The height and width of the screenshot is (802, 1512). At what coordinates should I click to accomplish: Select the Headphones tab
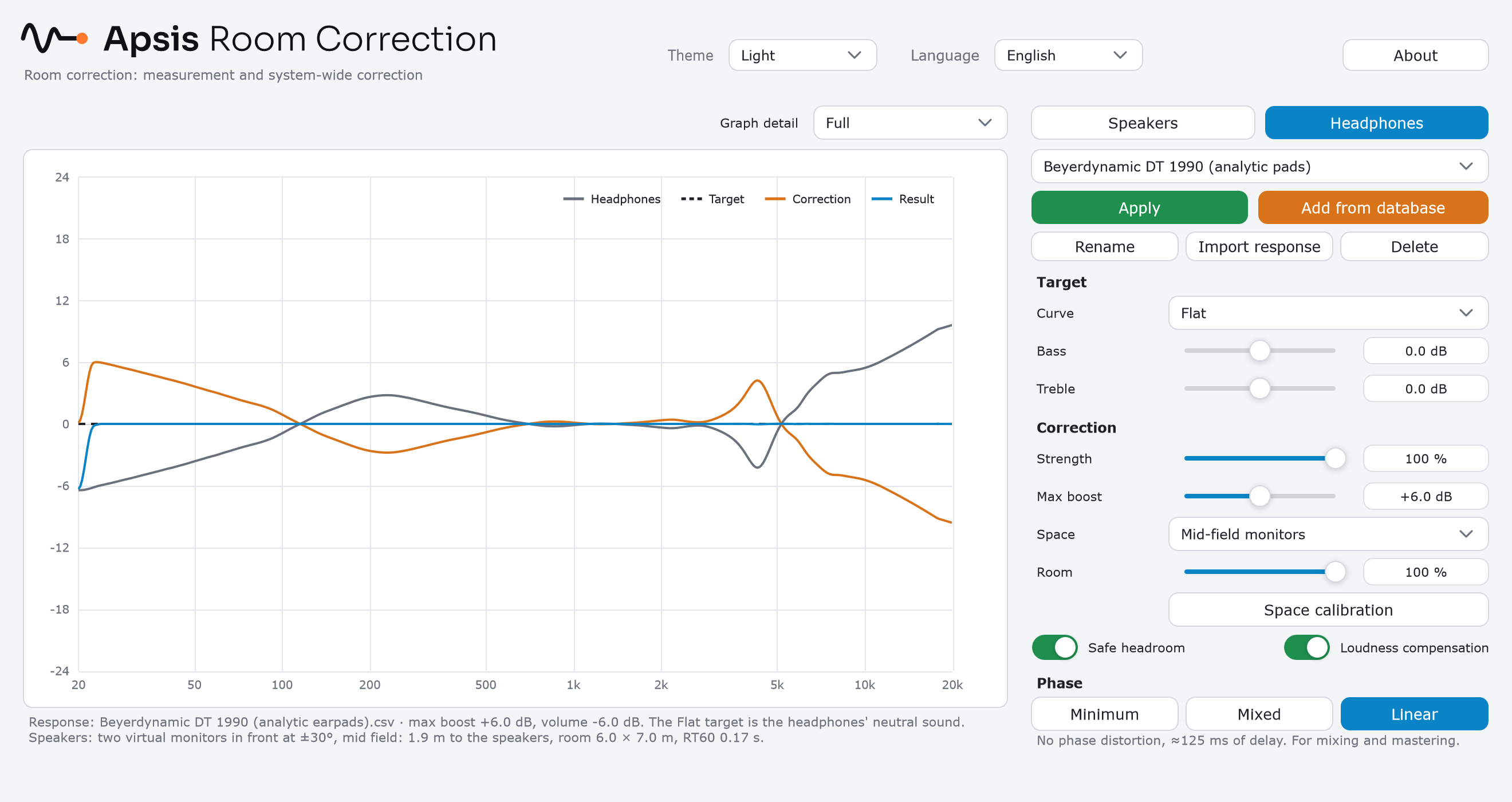[1376, 123]
